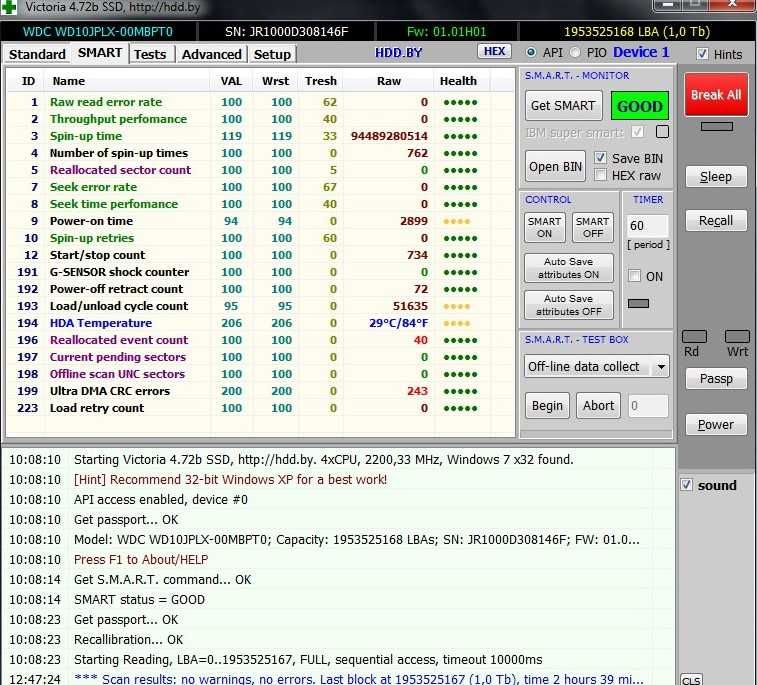Click the Rd indicator lamp
Viewport: 757px width, 685px height.
click(694, 336)
